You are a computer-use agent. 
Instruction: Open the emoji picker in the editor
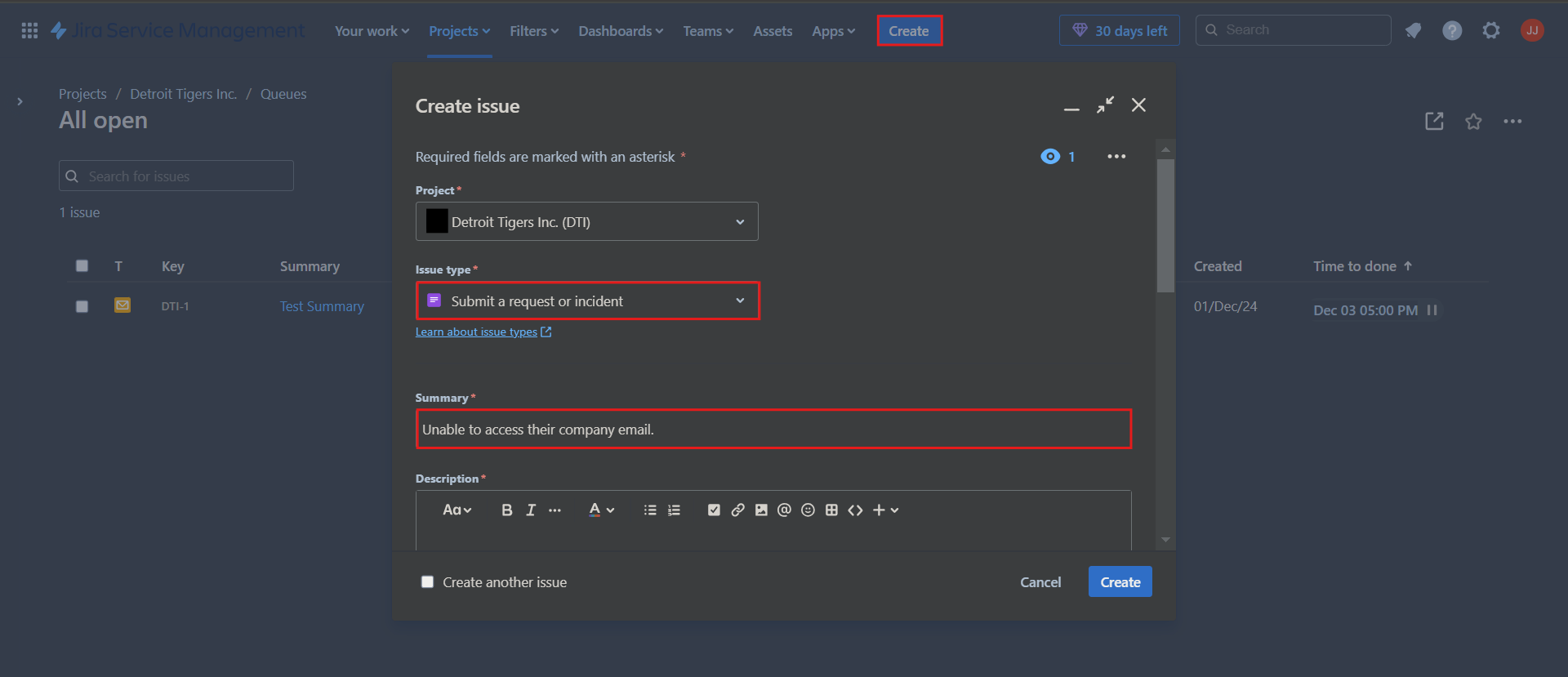coord(808,510)
